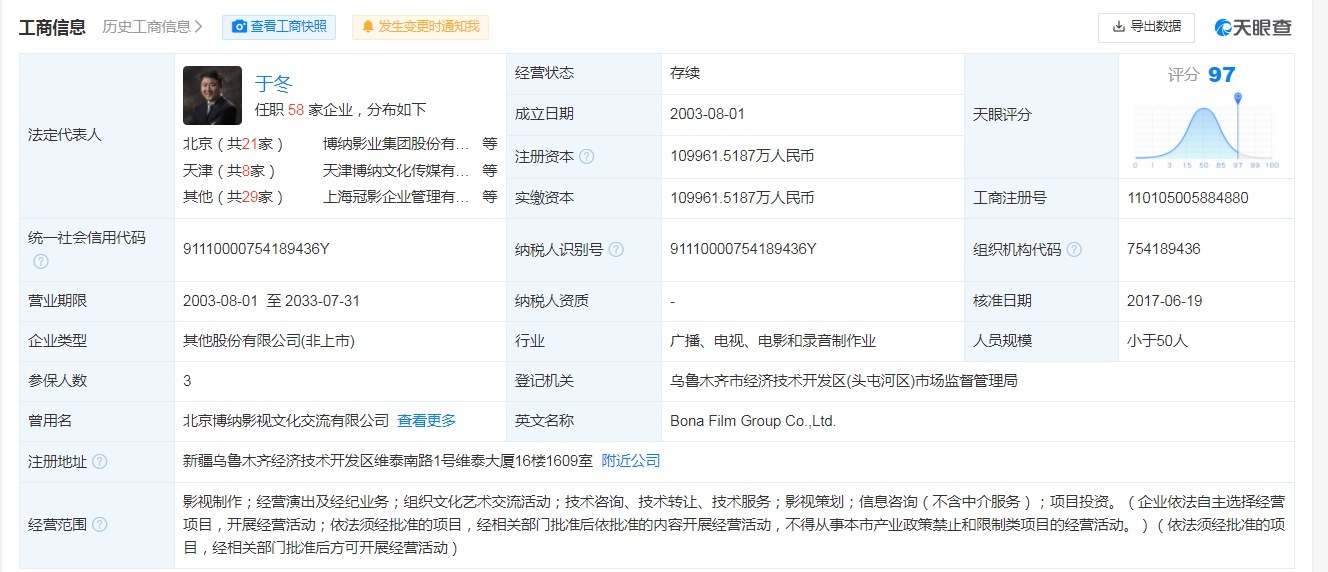The image size is (1328, 572).
Task: Click 等 after 博纳影业集团股份有
Action: 490,144
